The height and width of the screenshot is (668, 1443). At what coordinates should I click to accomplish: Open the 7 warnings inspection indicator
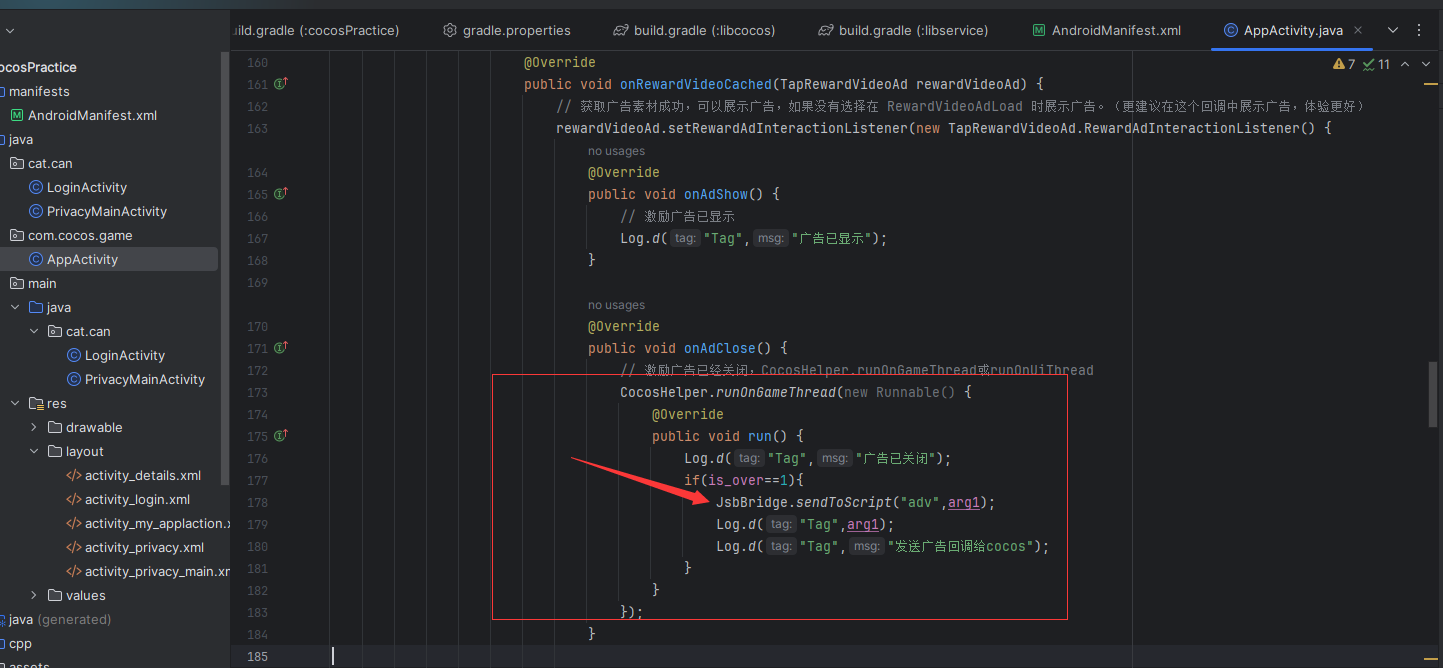coord(1346,63)
